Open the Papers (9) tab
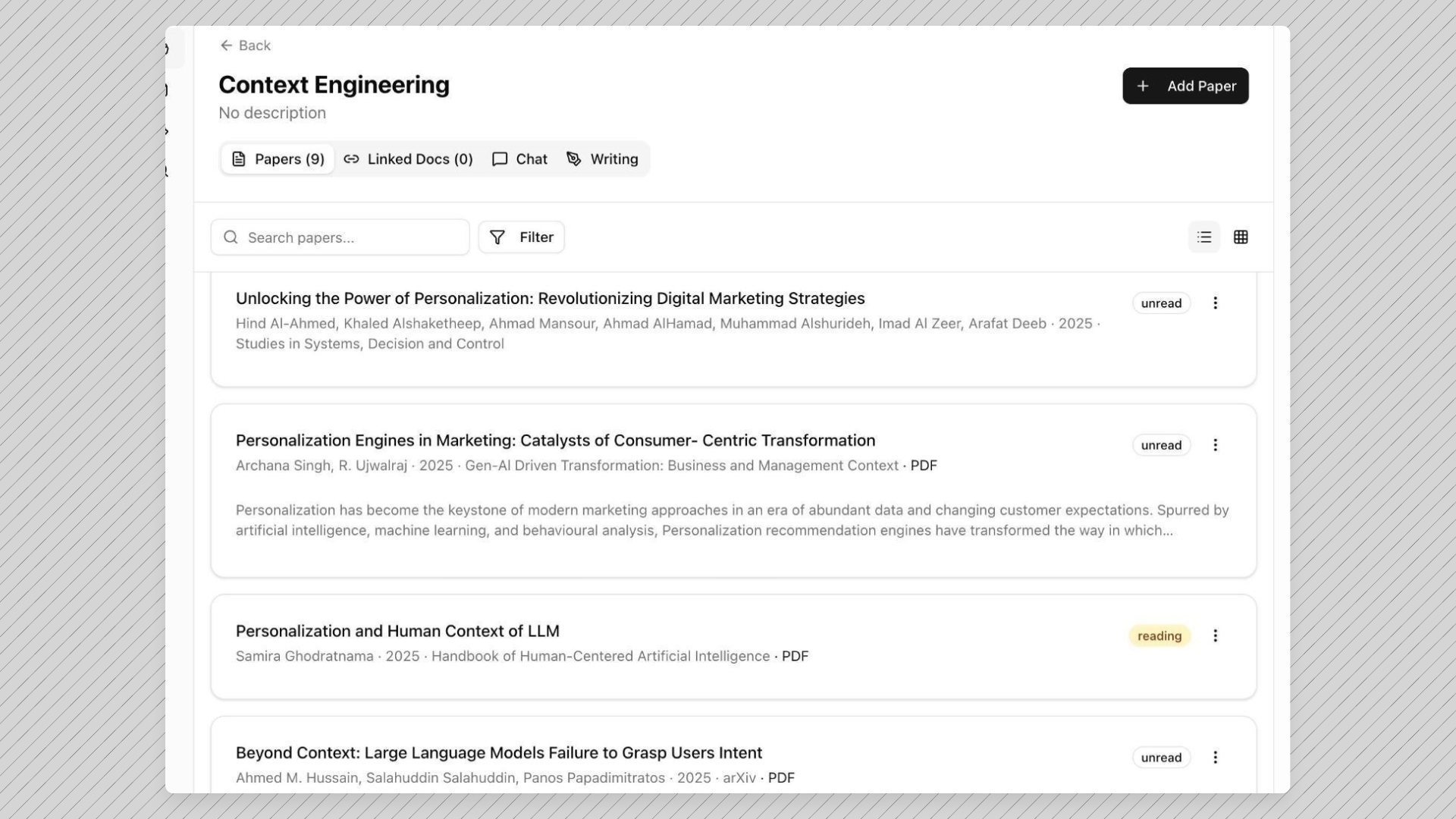 pyautogui.click(x=277, y=159)
